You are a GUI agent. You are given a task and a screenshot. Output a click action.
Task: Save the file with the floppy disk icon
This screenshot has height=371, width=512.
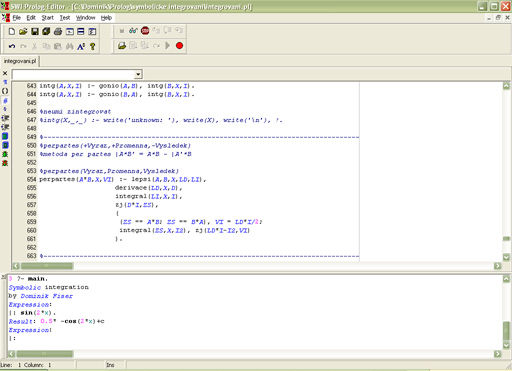(x=35, y=31)
